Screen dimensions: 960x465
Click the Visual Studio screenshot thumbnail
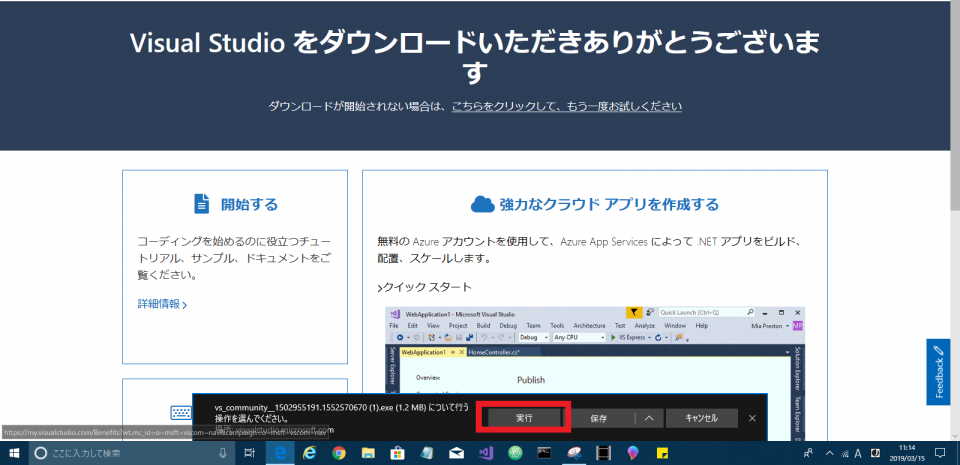click(x=595, y=373)
